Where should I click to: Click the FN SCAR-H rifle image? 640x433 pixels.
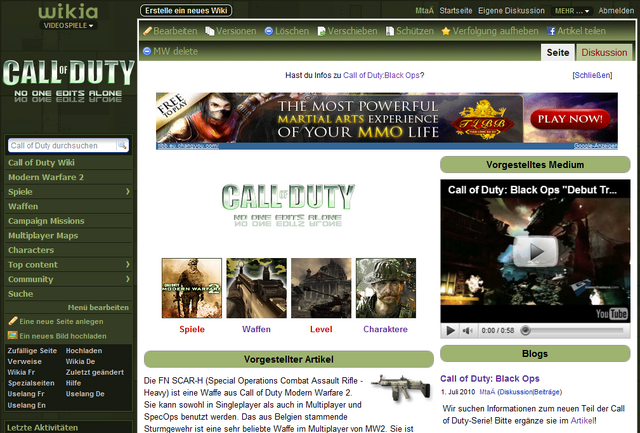pyautogui.click(x=401, y=388)
